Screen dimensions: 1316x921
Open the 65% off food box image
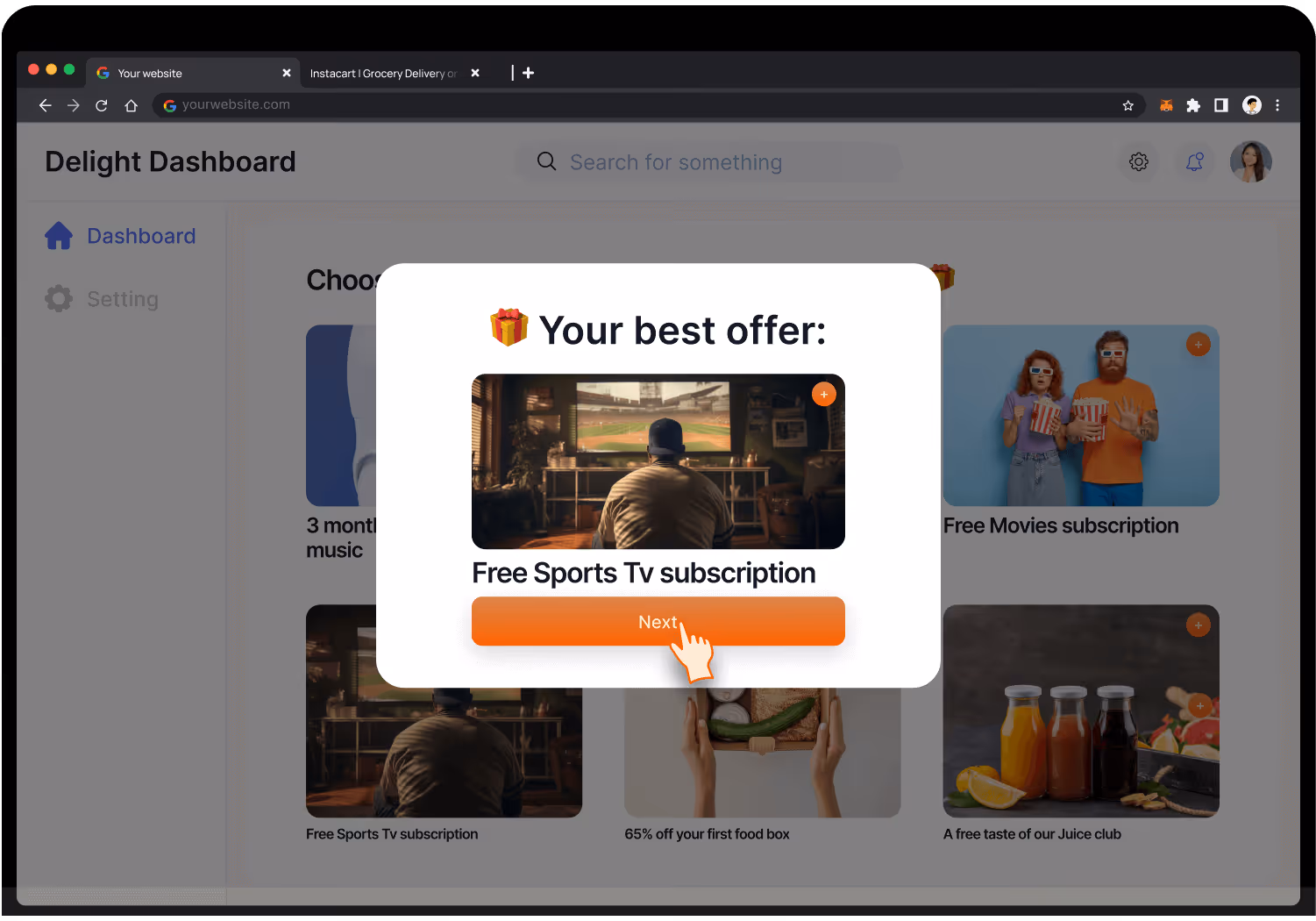point(763,753)
